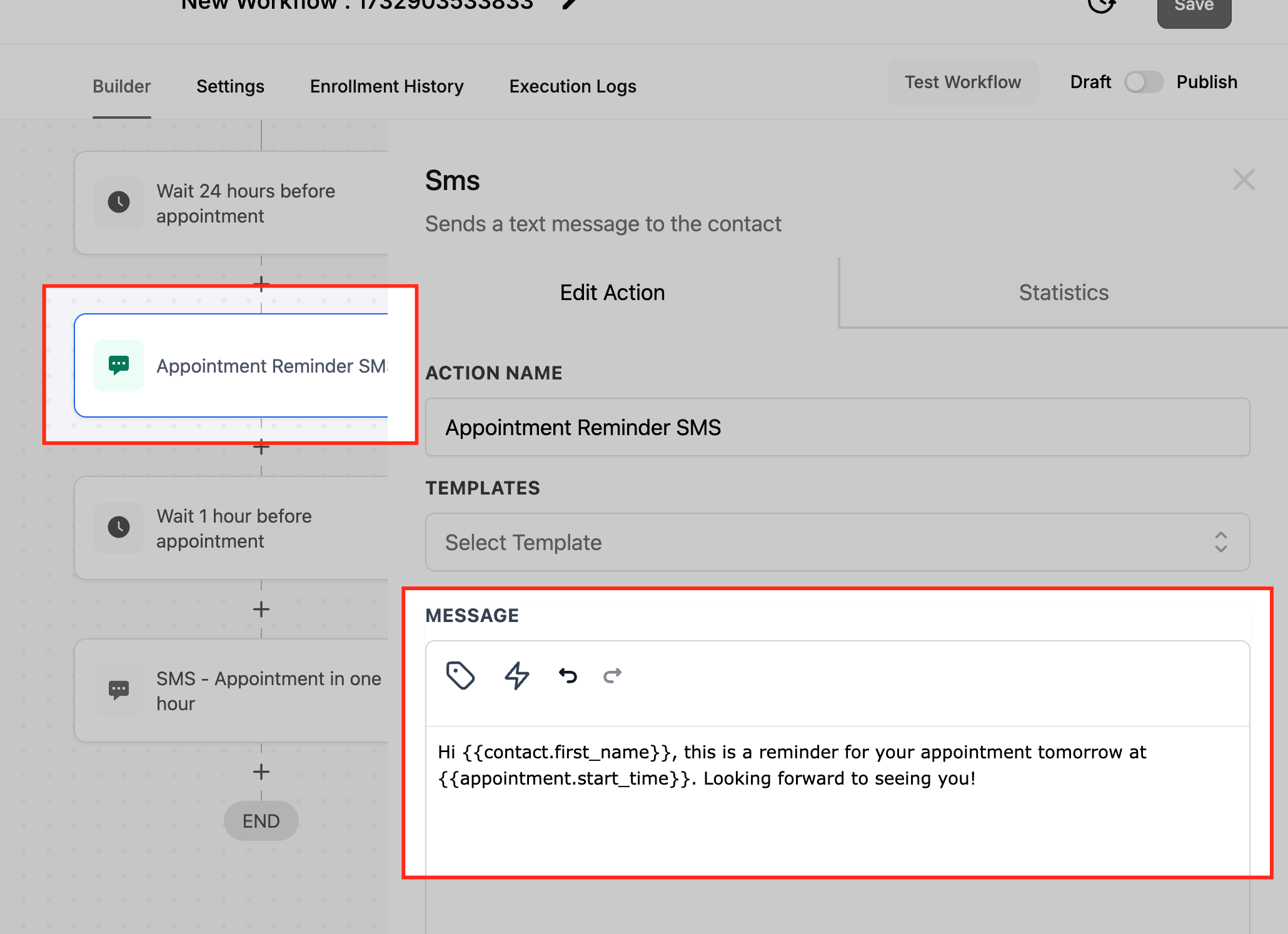Viewport: 1288px width, 934px height.
Task: Switch to the Statistics tab
Action: (1062, 292)
